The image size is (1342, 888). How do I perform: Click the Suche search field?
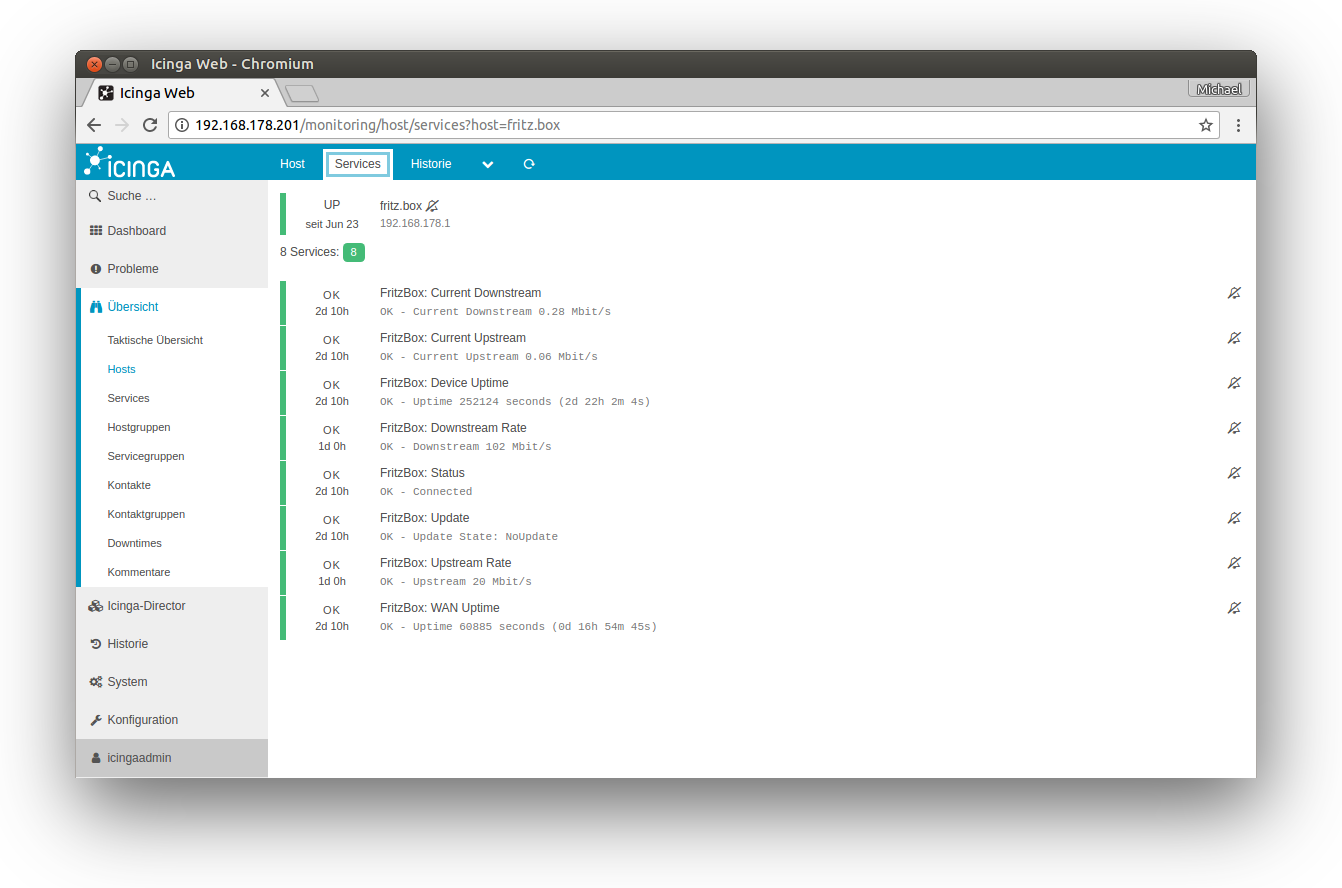click(x=172, y=196)
